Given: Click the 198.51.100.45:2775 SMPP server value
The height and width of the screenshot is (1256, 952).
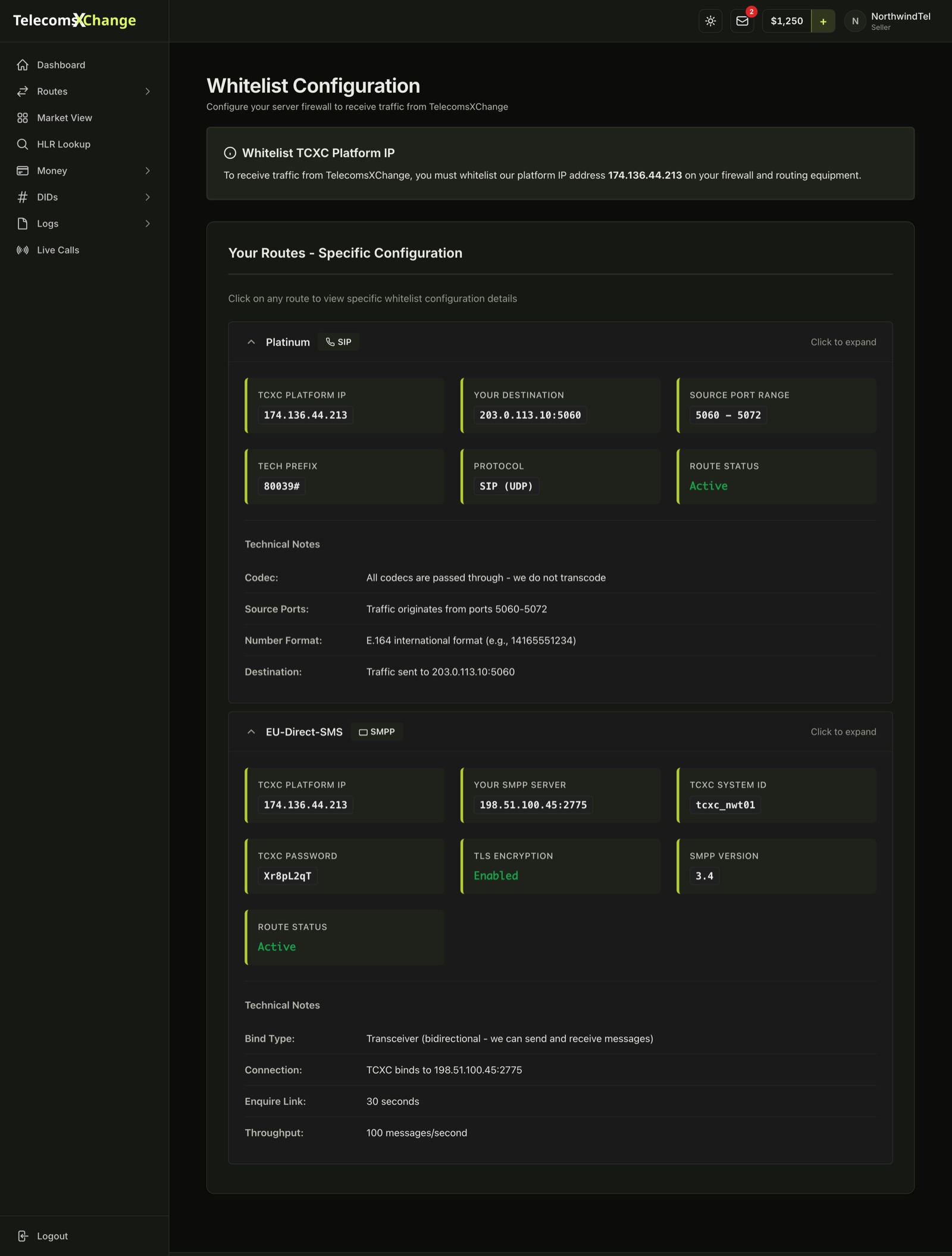Looking at the screenshot, I should click(533, 805).
